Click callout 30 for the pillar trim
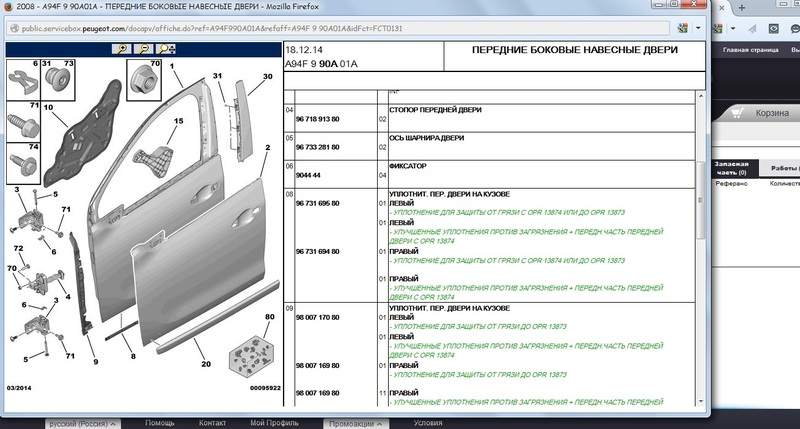This screenshot has width=800, height=429. tap(268, 76)
